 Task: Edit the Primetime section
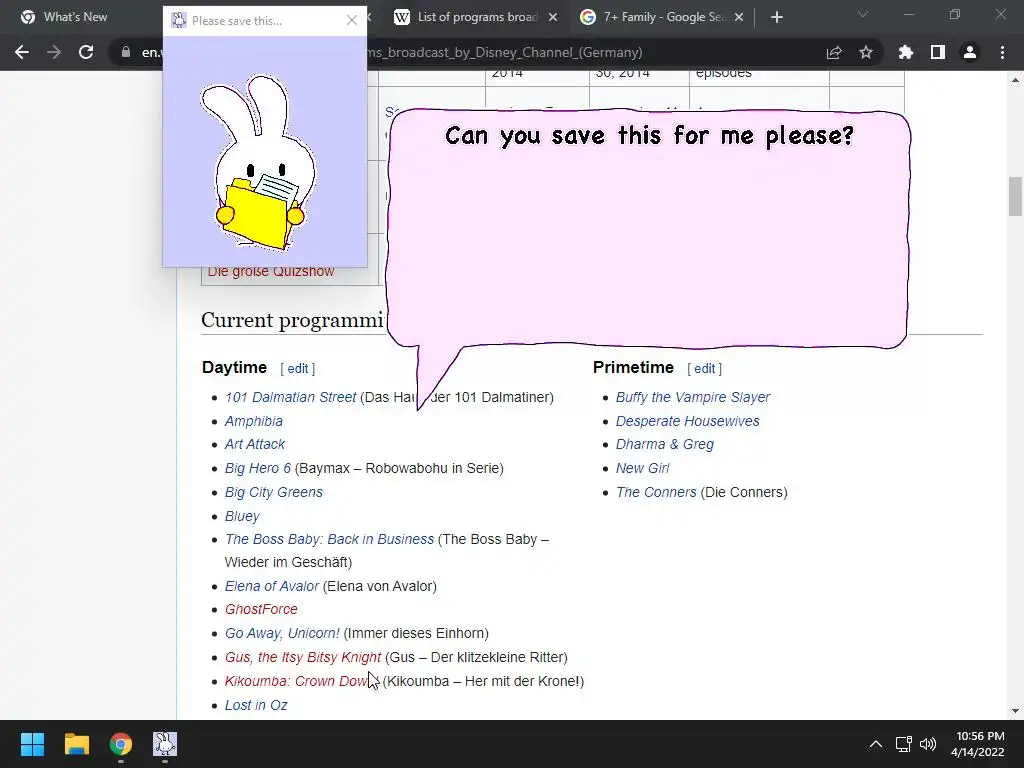pyautogui.click(x=704, y=368)
